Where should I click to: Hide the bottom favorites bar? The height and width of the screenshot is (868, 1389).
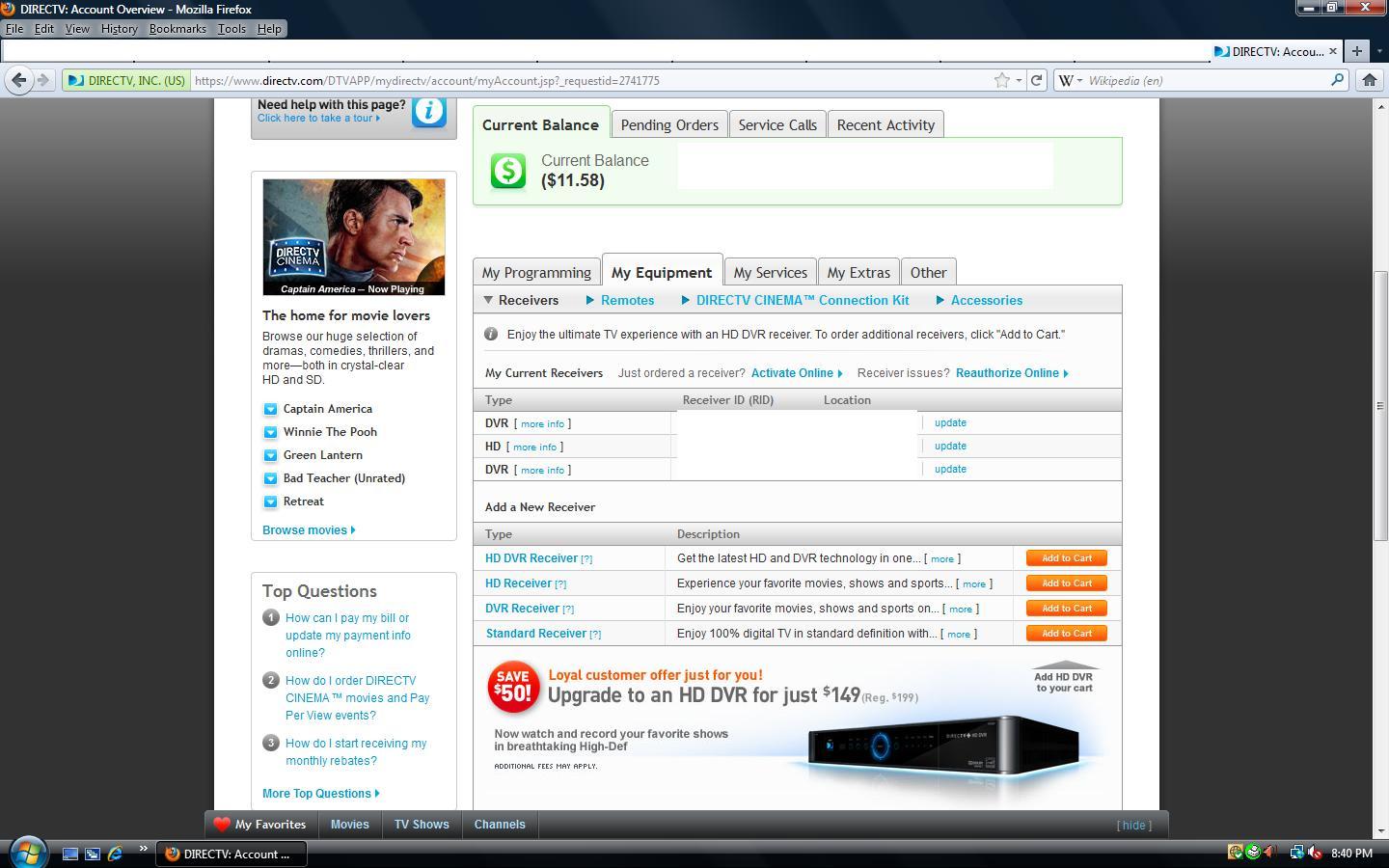coord(1133,826)
